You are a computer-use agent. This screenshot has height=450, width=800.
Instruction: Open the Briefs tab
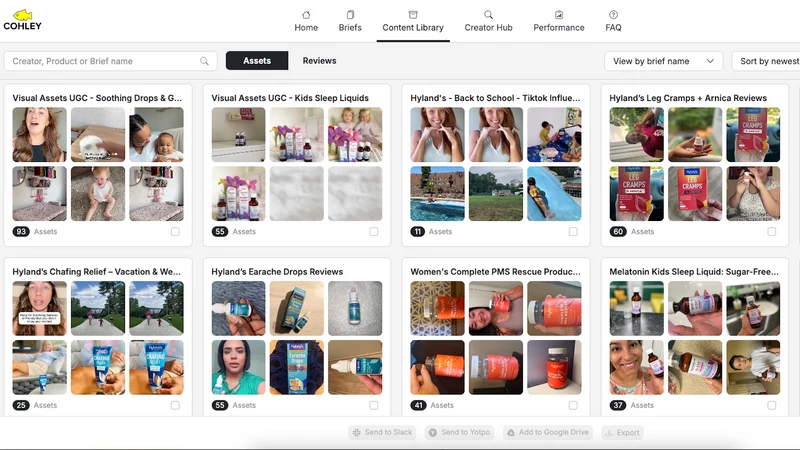point(350,21)
